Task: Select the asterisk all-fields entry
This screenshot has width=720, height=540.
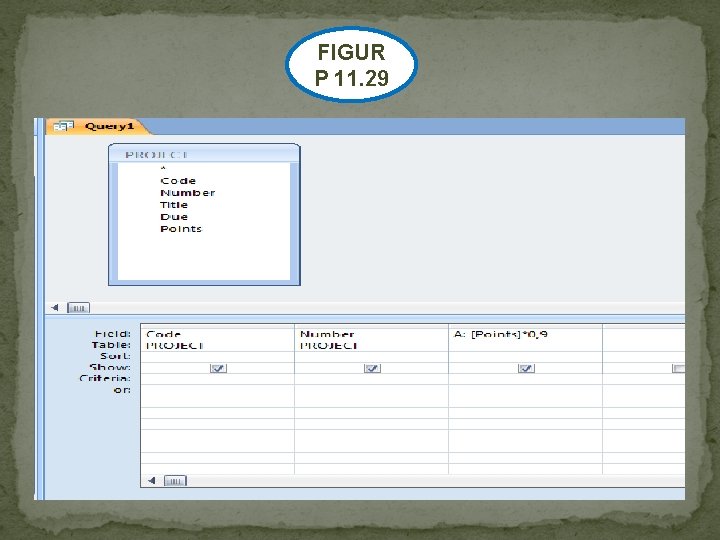Action: [163, 169]
